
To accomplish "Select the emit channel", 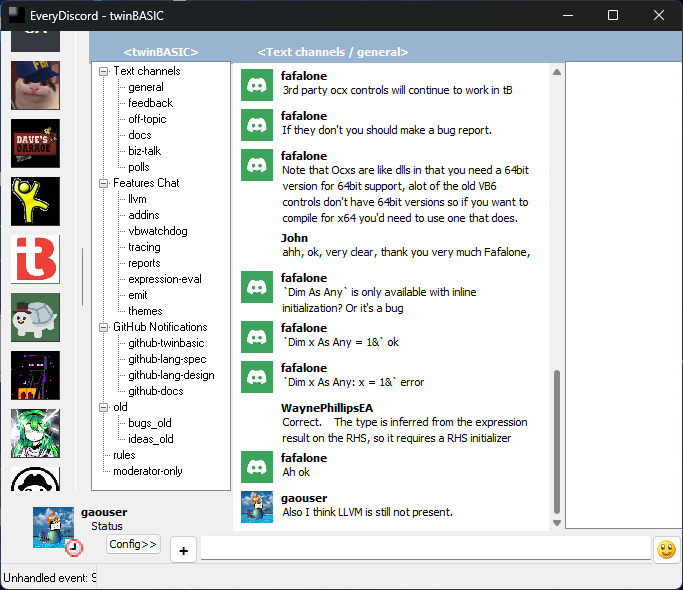I will click(x=138, y=295).
